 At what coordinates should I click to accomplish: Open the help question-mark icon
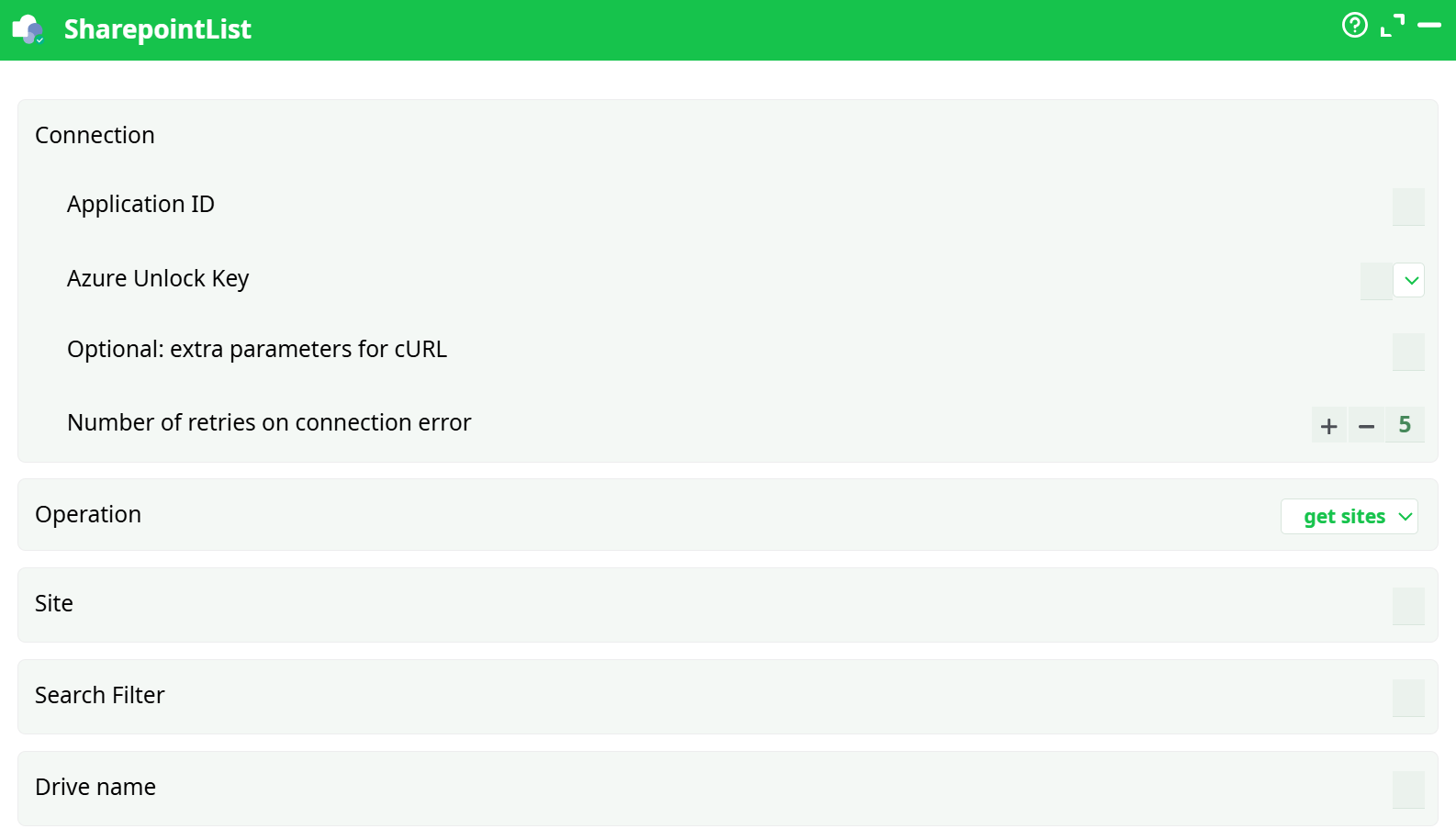point(1355,26)
